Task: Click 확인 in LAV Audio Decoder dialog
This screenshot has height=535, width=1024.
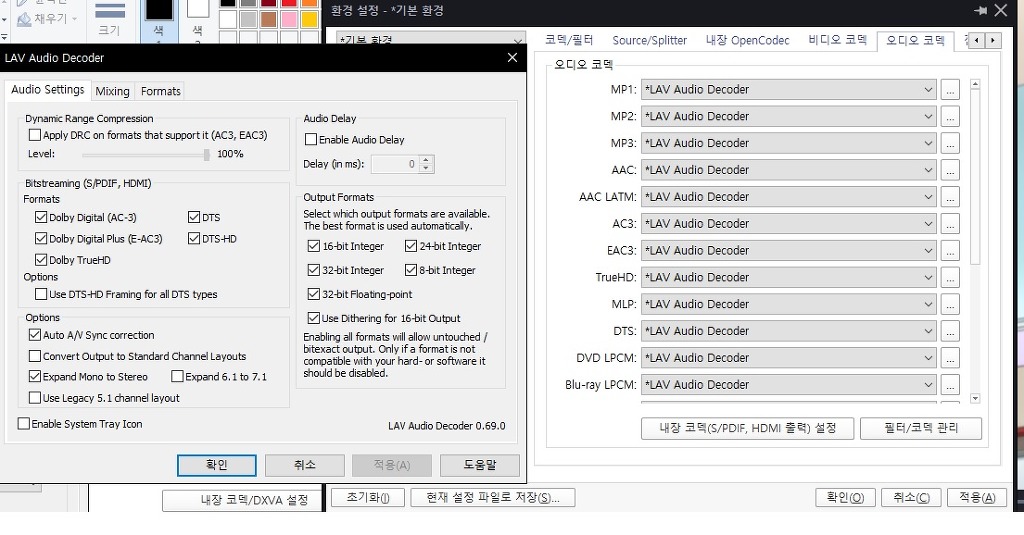Action: (x=217, y=465)
